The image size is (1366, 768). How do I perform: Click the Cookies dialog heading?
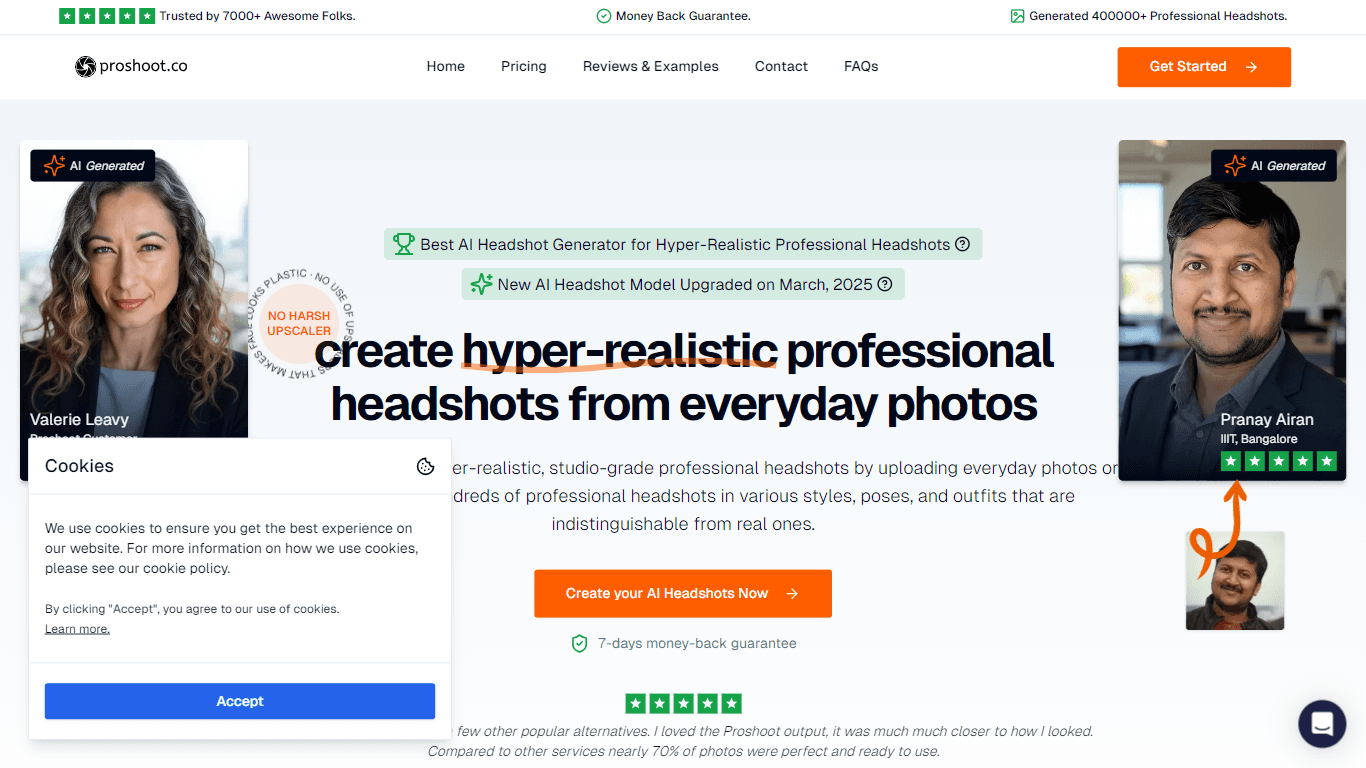click(79, 466)
